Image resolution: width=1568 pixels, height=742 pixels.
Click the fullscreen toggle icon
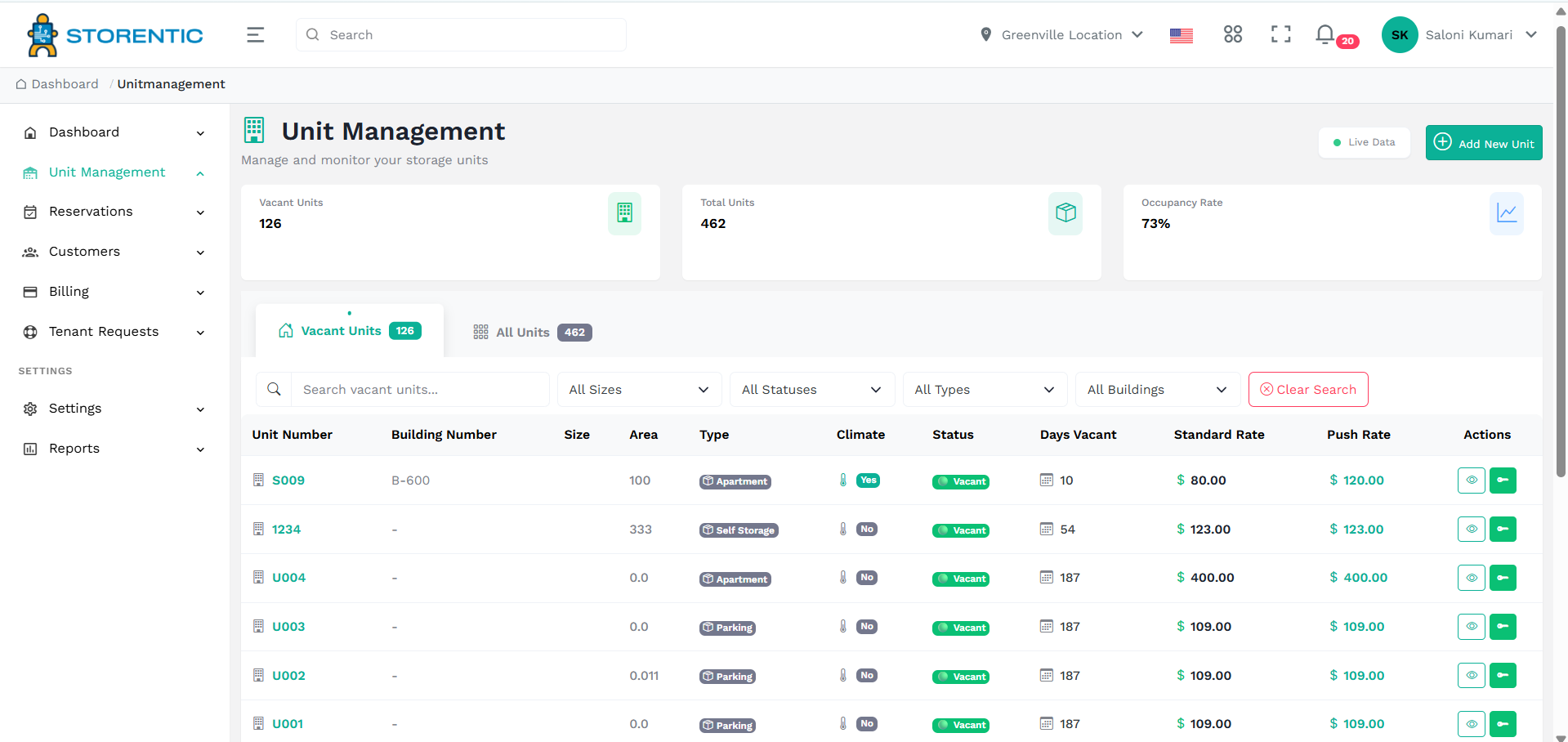1280,34
